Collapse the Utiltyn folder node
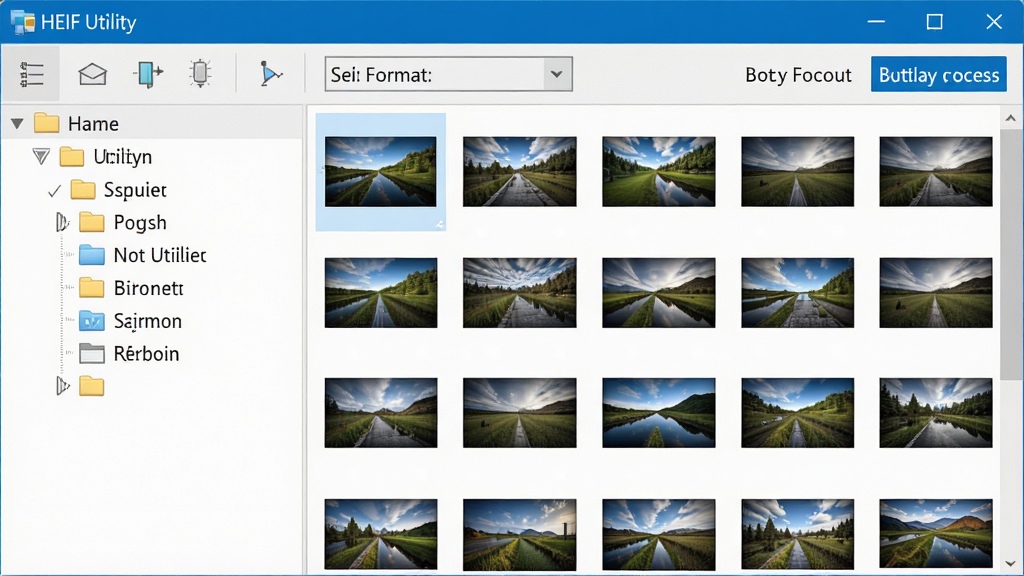Viewport: 1024px width, 576px height. coord(41,156)
